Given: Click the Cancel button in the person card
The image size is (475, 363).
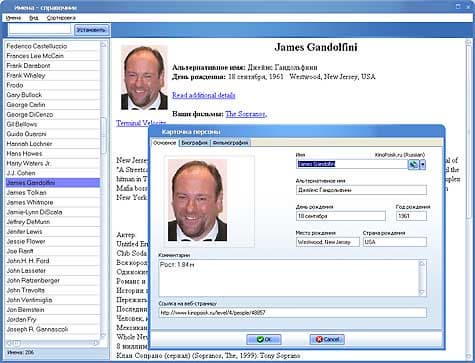Looking at the screenshot, I should coord(327,339).
